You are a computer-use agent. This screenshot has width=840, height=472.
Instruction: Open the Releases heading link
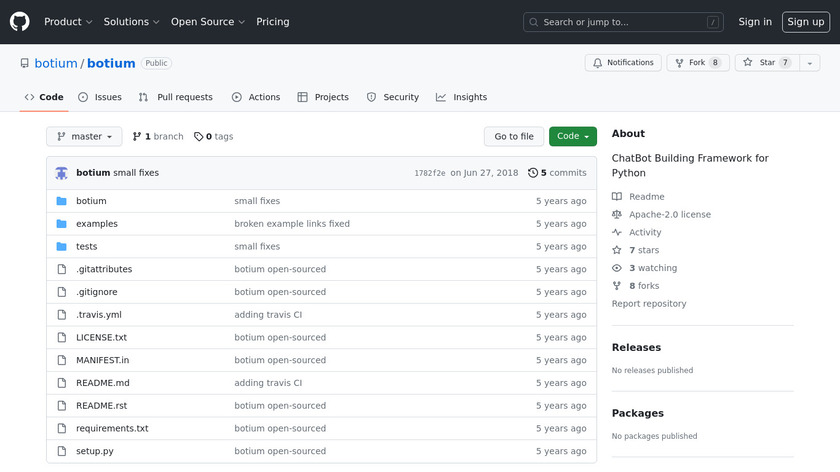[636, 348]
